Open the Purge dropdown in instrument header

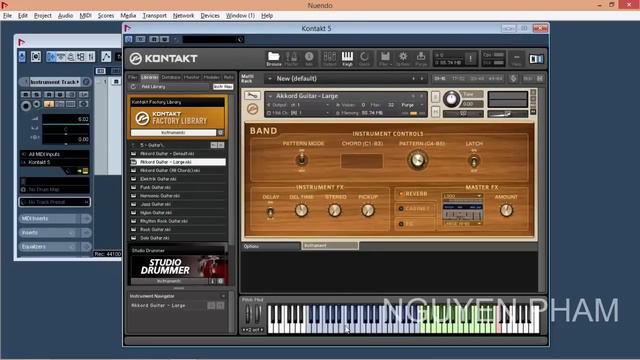coord(411,105)
